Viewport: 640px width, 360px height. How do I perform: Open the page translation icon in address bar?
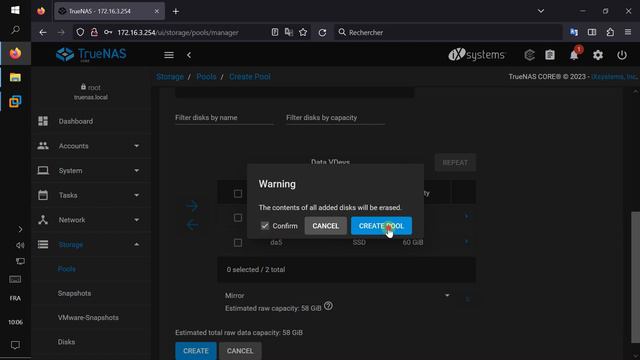(289, 32)
